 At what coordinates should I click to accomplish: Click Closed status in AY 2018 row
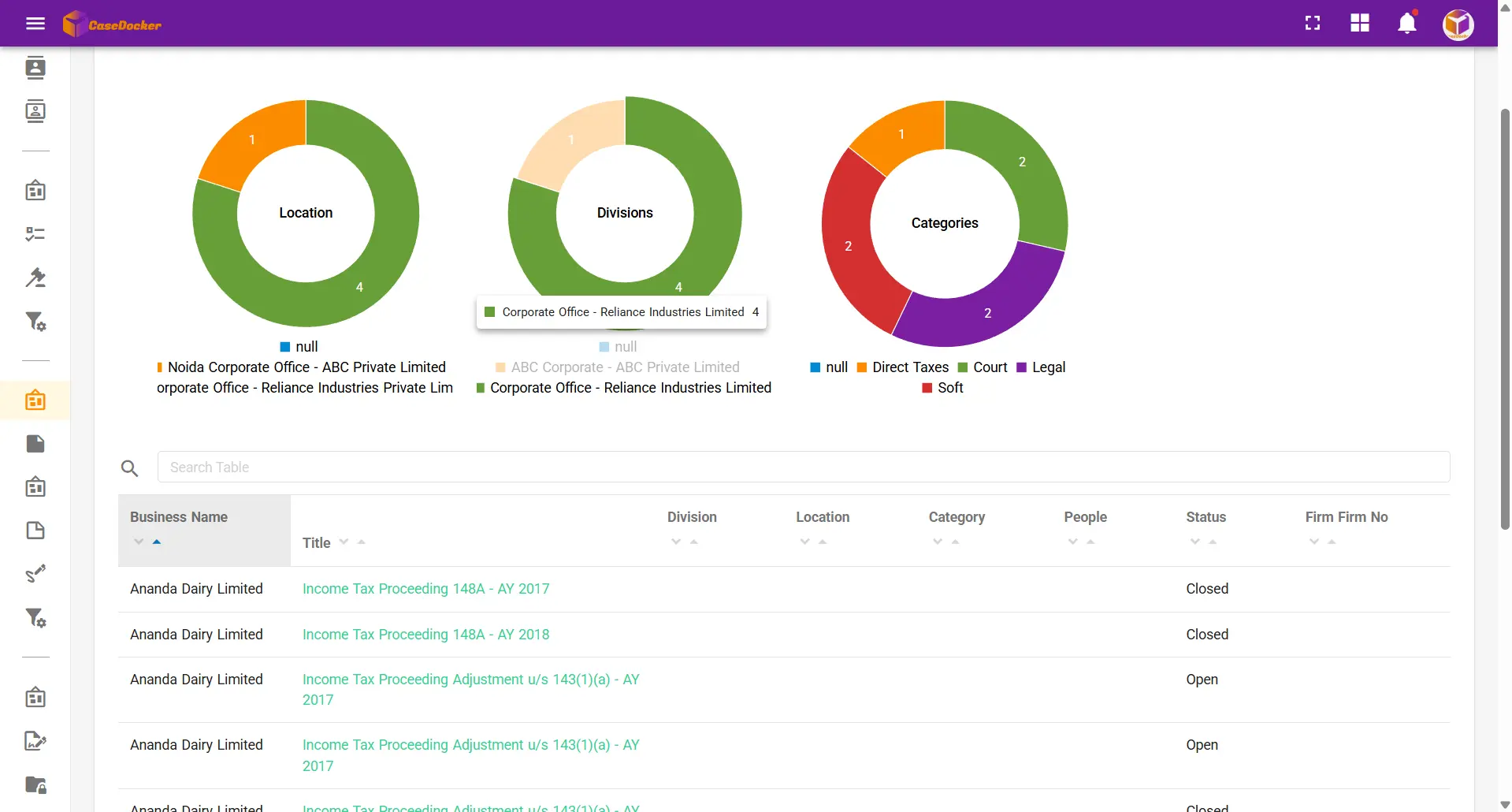point(1207,635)
